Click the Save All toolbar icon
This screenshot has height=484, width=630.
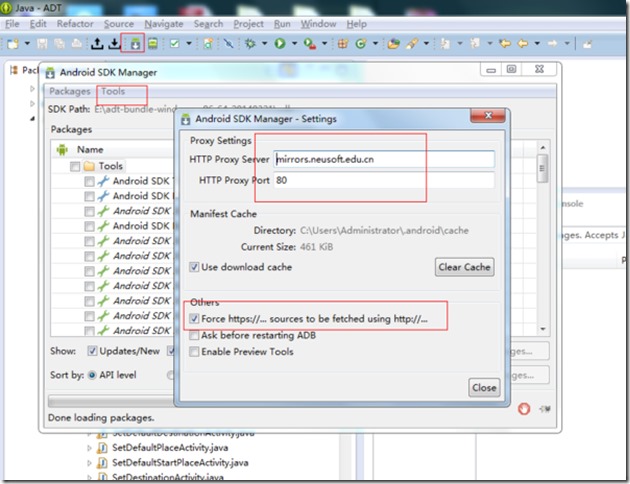(59, 43)
